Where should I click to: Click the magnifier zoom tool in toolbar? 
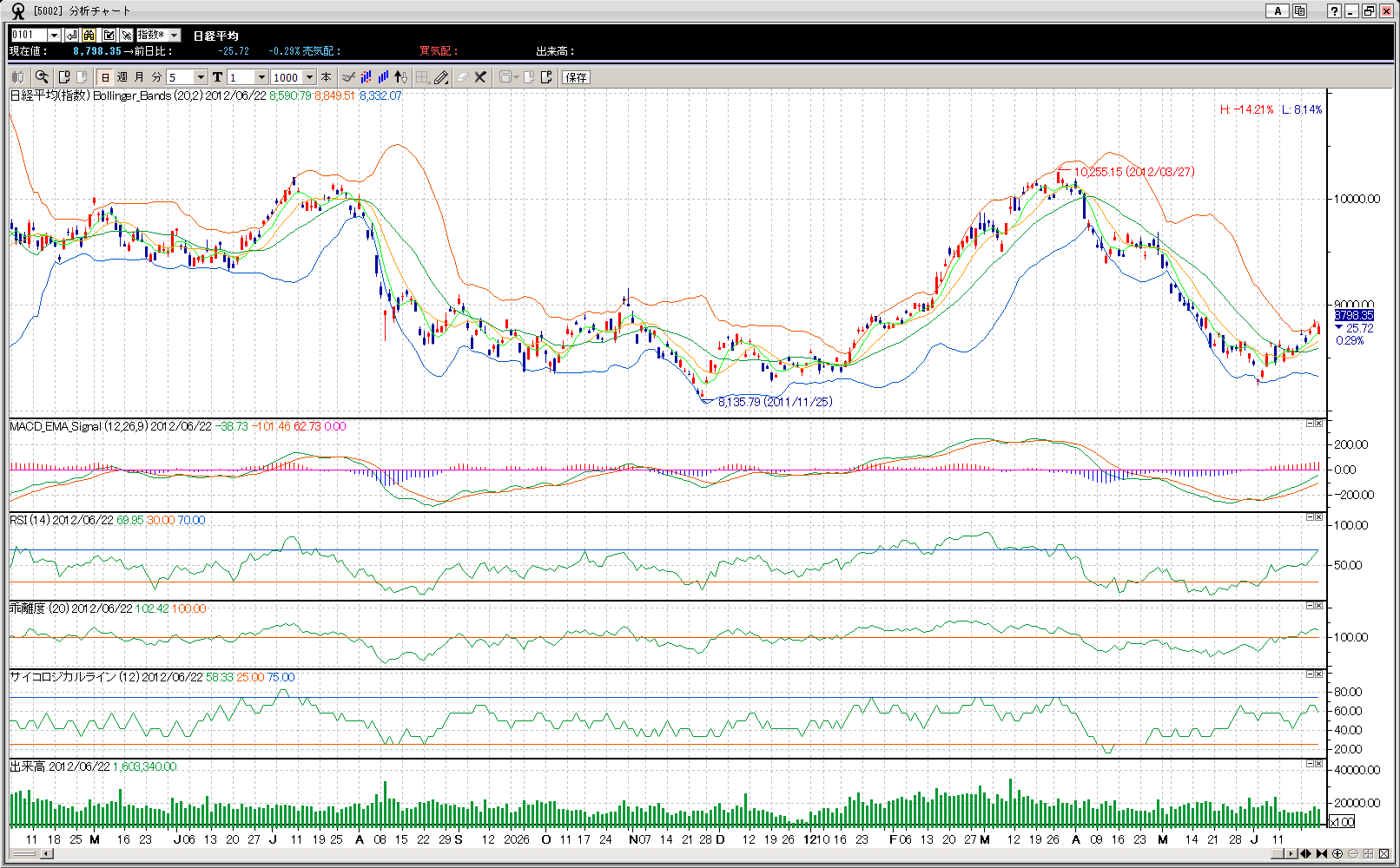point(41,77)
